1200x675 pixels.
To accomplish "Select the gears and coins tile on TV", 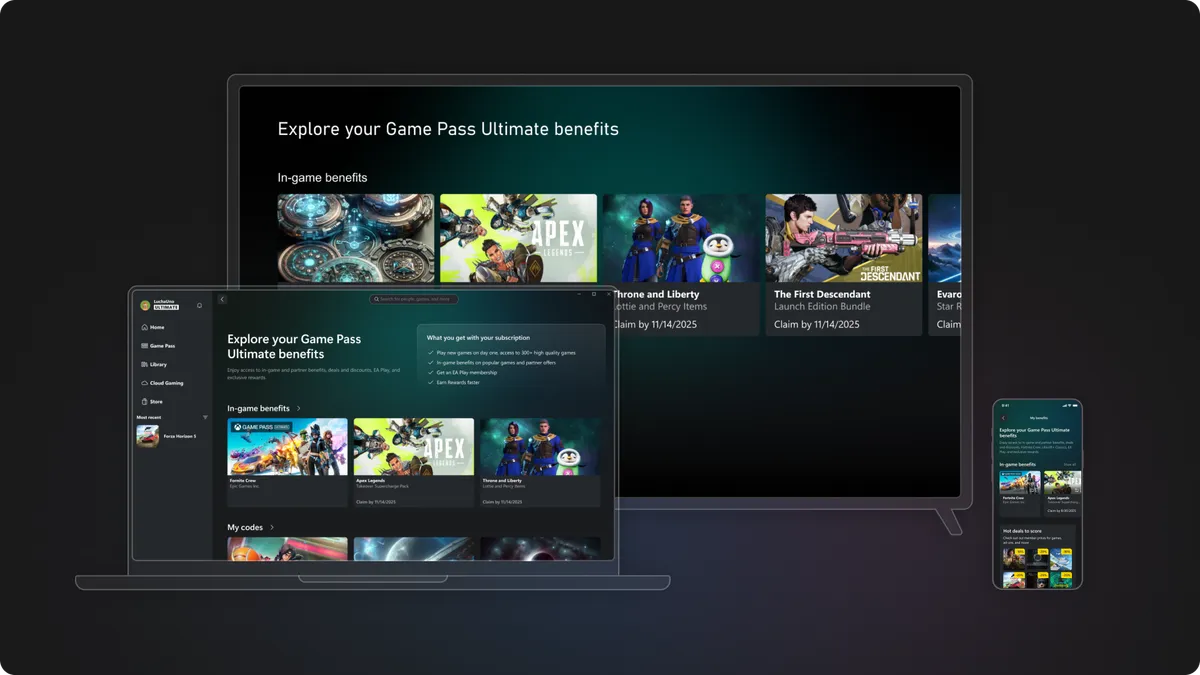I will pyautogui.click(x=356, y=240).
